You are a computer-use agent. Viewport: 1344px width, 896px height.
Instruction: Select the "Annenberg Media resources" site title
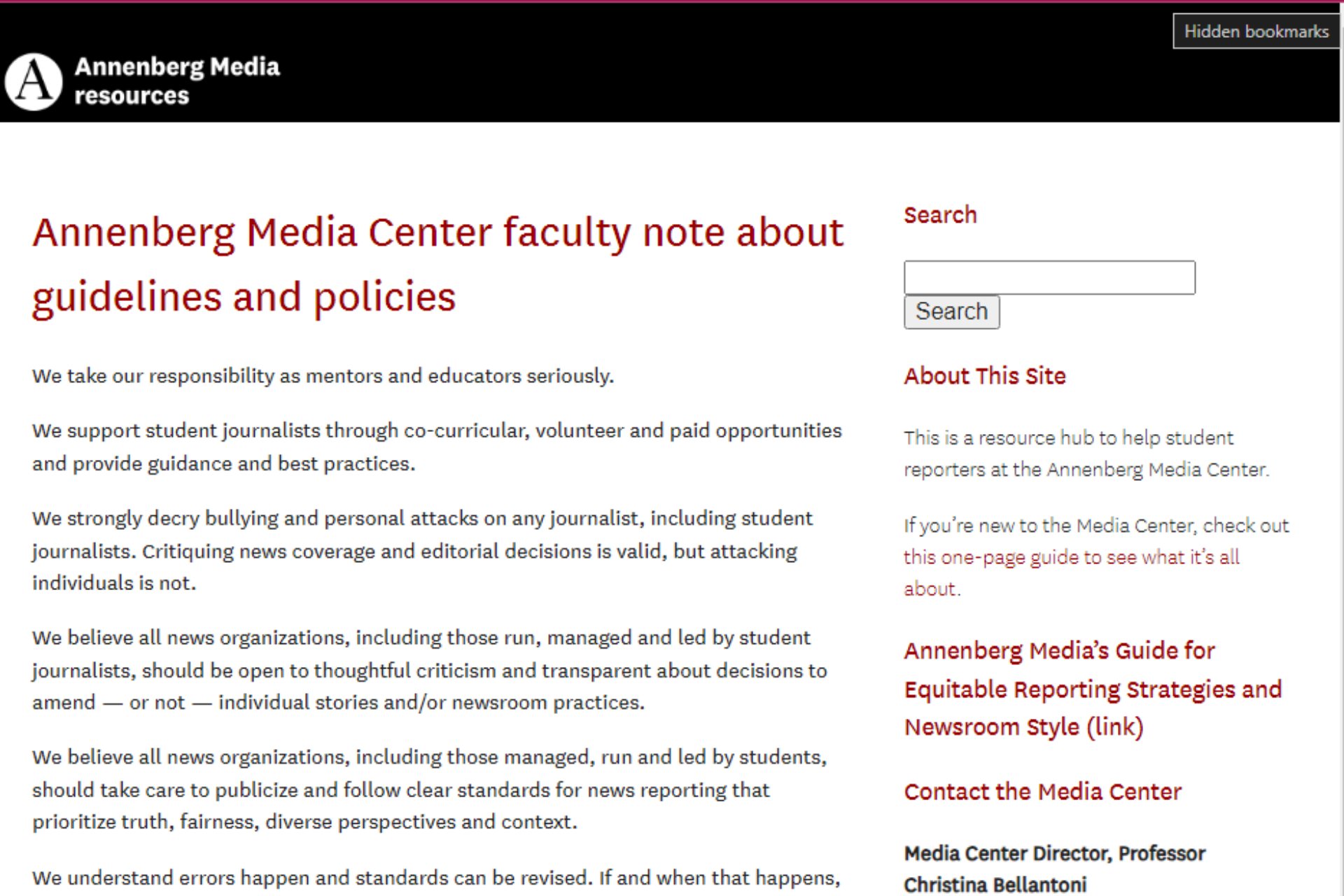[x=177, y=80]
